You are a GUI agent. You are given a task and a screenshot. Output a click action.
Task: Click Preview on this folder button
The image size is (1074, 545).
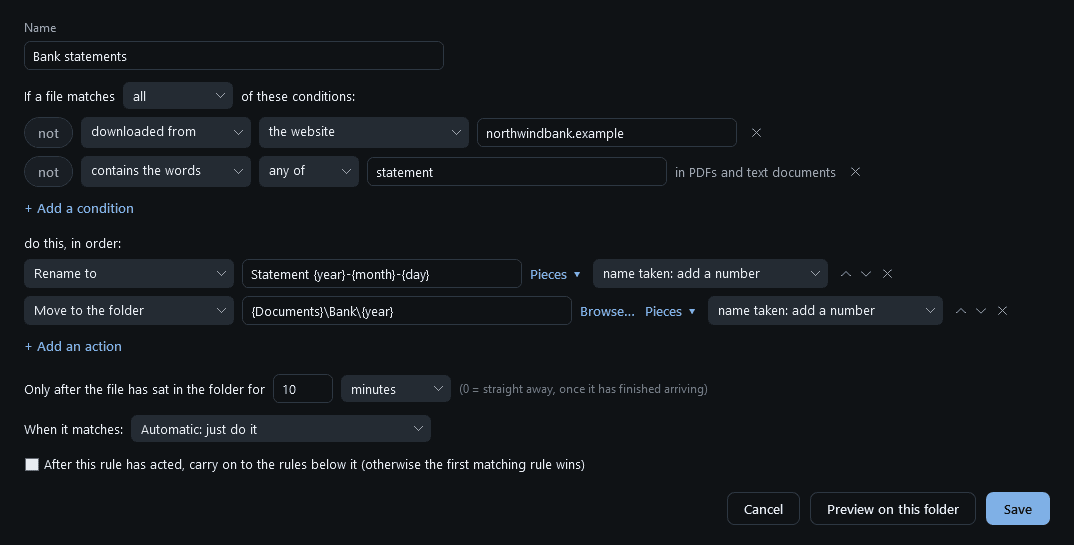pos(892,509)
